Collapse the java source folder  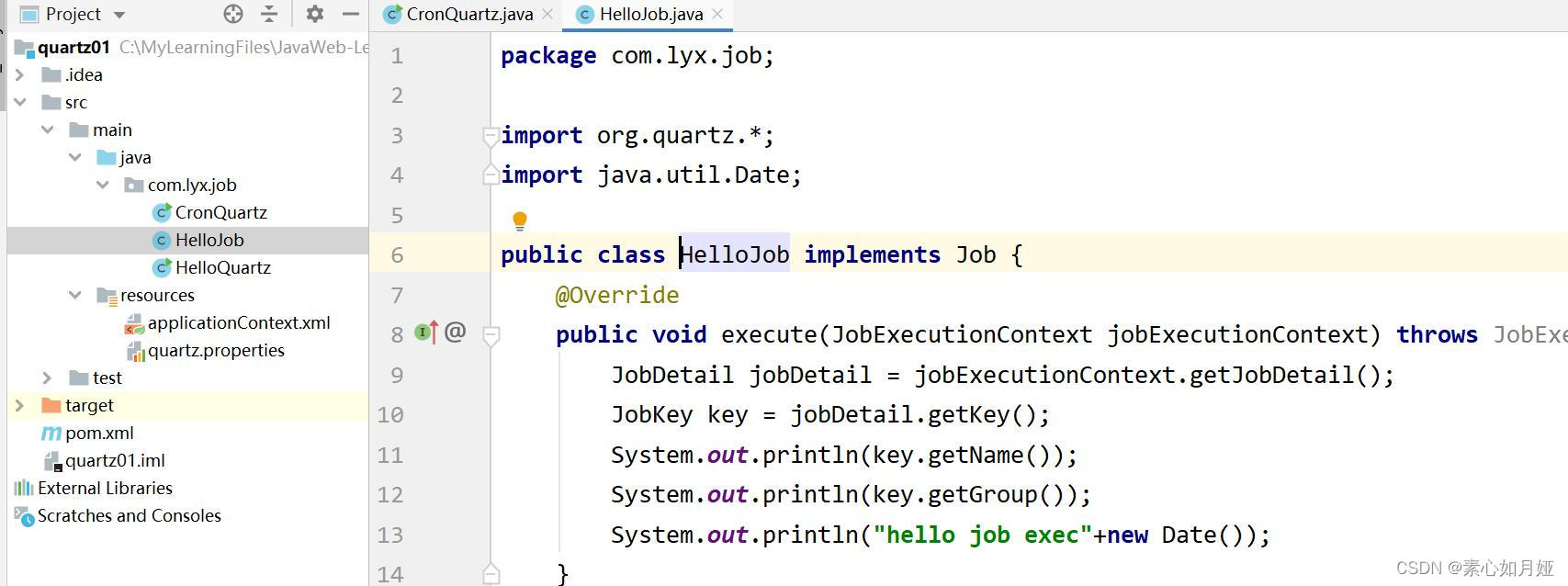[75, 157]
